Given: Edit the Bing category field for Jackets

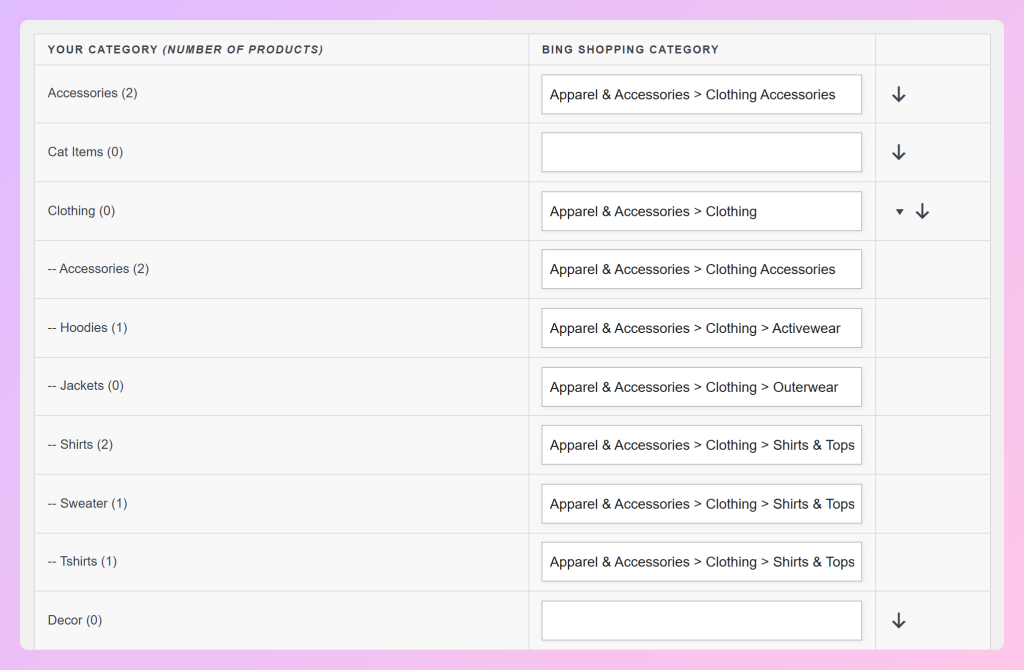Looking at the screenshot, I should point(701,387).
